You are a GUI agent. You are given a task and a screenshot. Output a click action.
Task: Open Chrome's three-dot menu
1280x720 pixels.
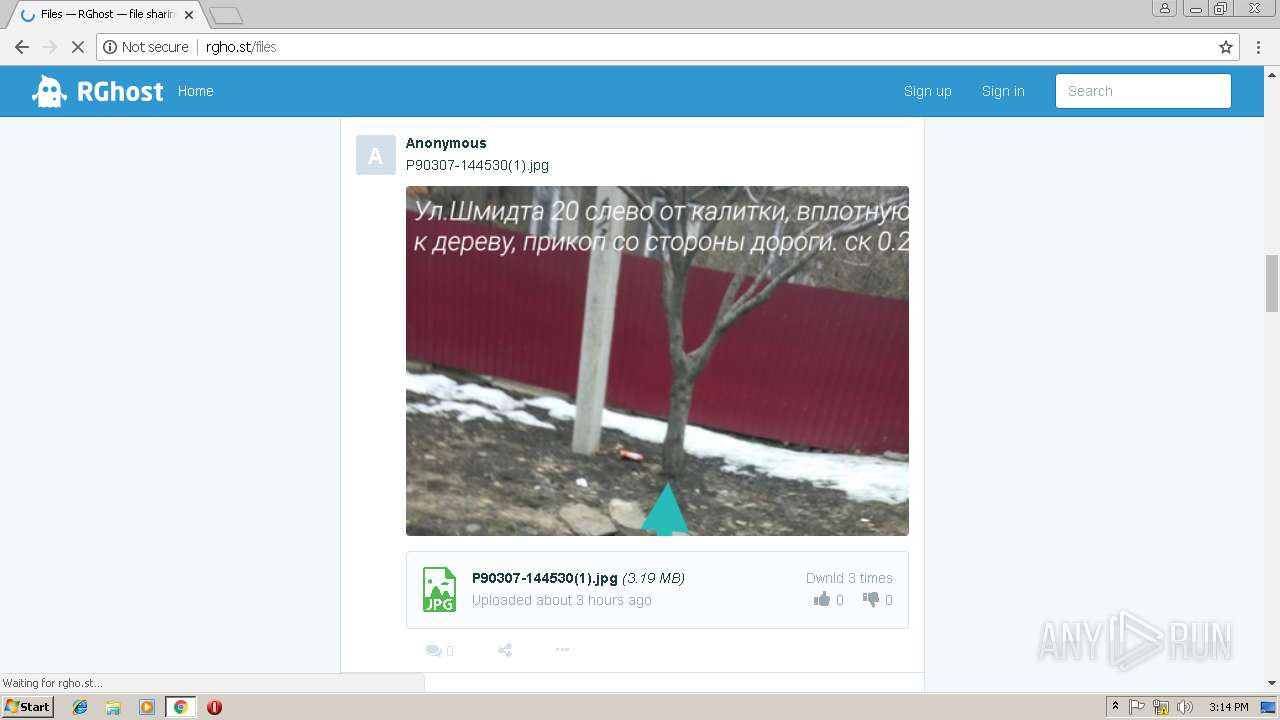(1258, 47)
